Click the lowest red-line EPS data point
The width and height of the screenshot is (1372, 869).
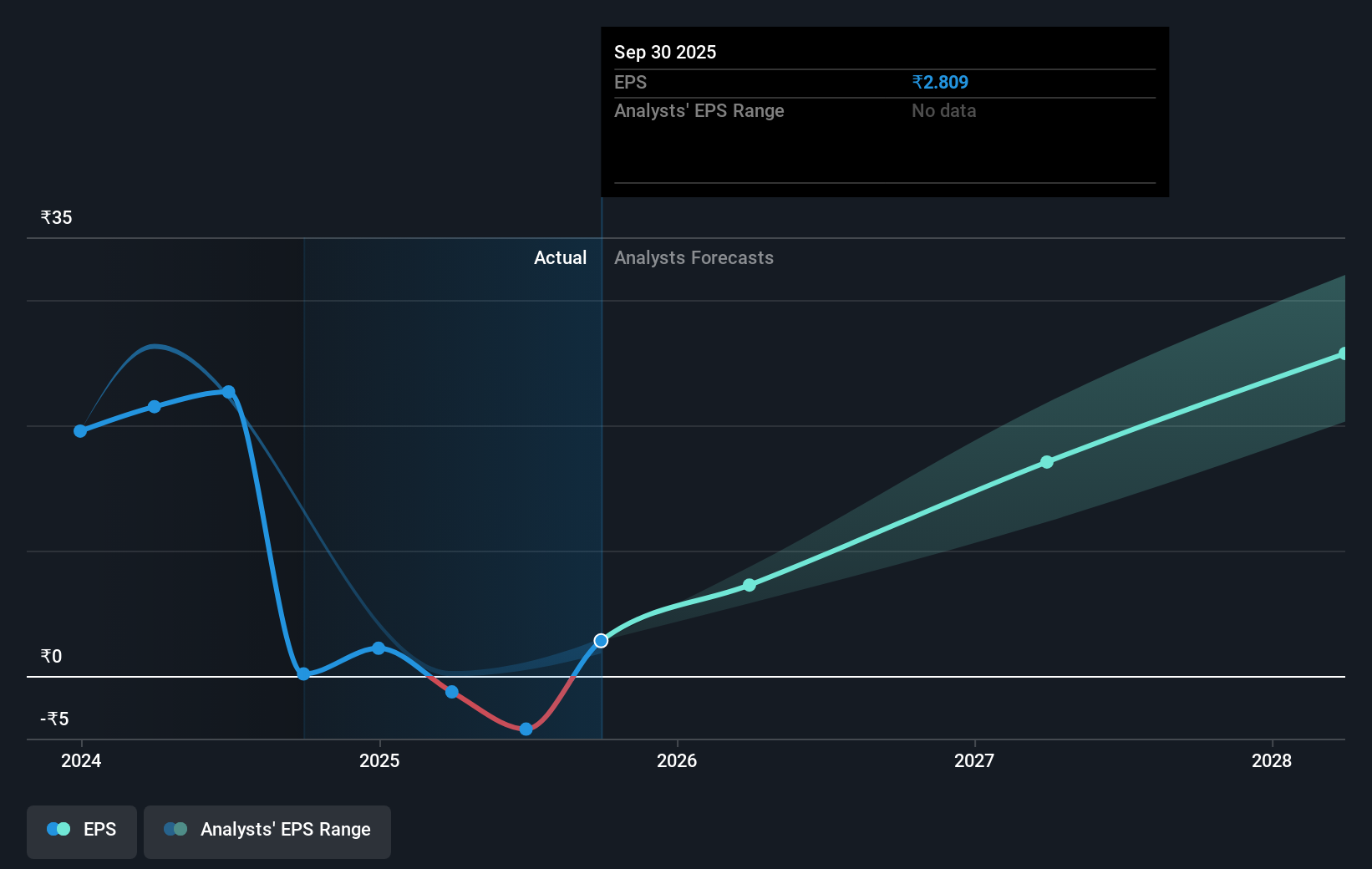[x=525, y=729]
